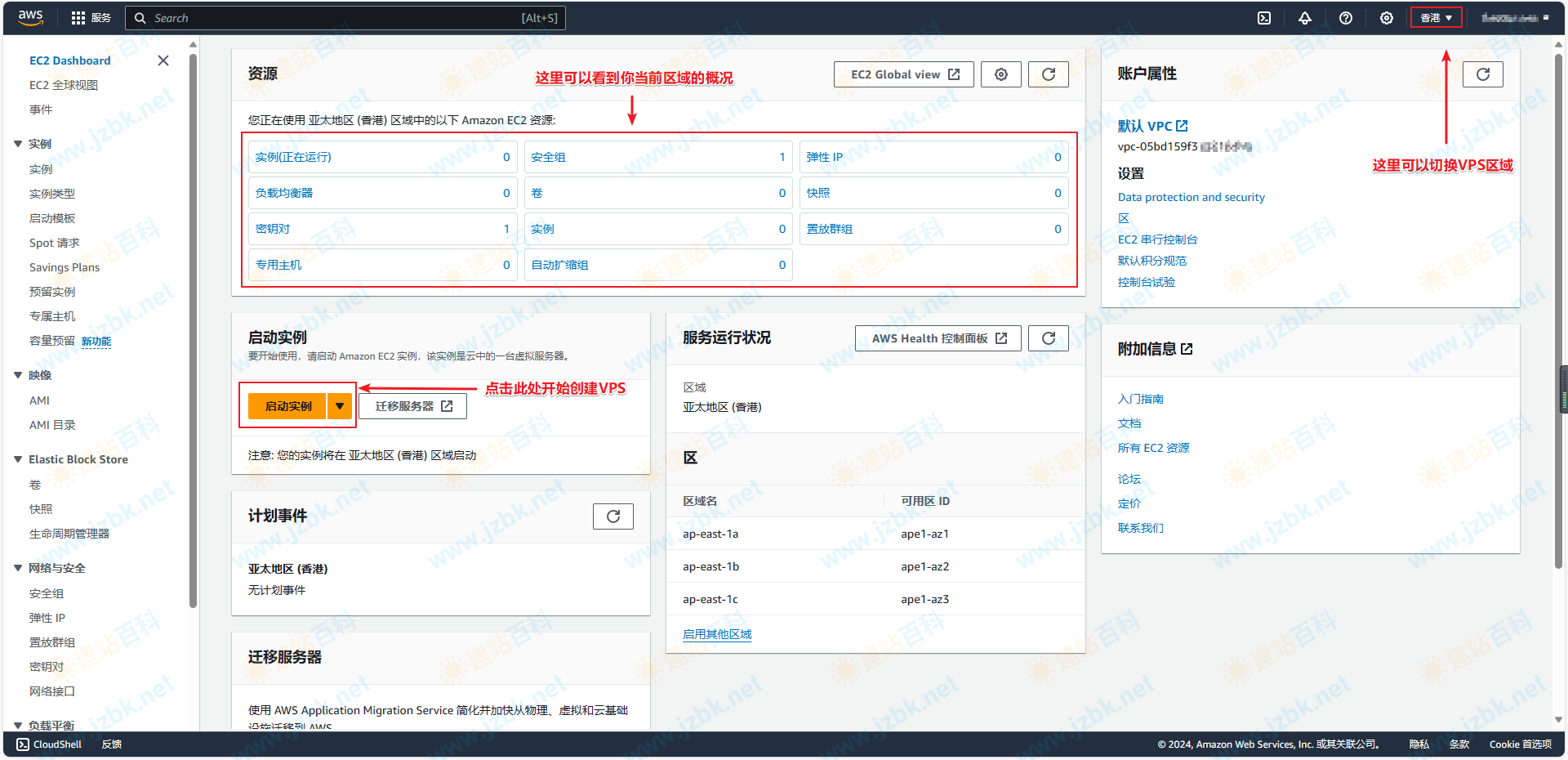Collapse the 映像 sidebar section
This screenshot has height=760, width=1568.
18,375
